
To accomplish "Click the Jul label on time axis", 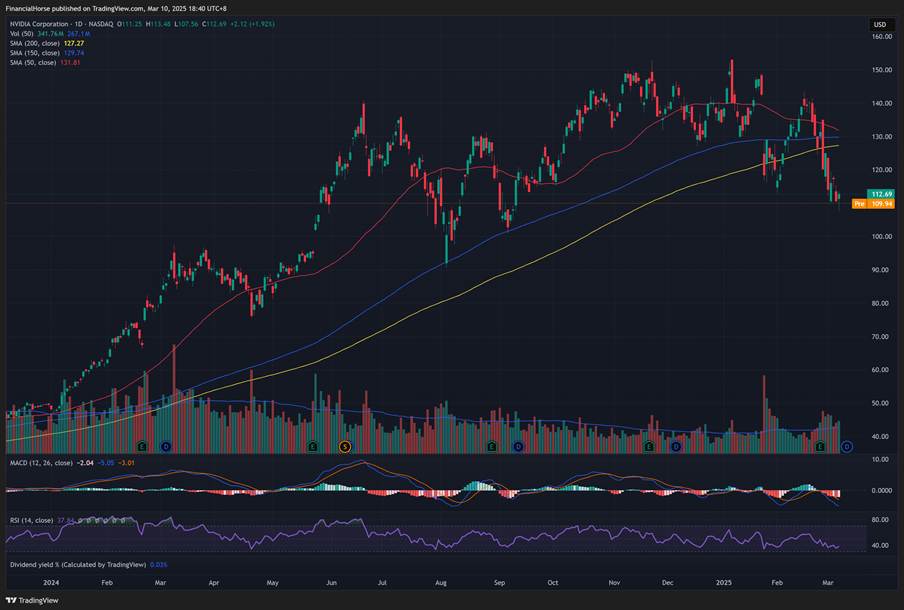I will [x=382, y=583].
